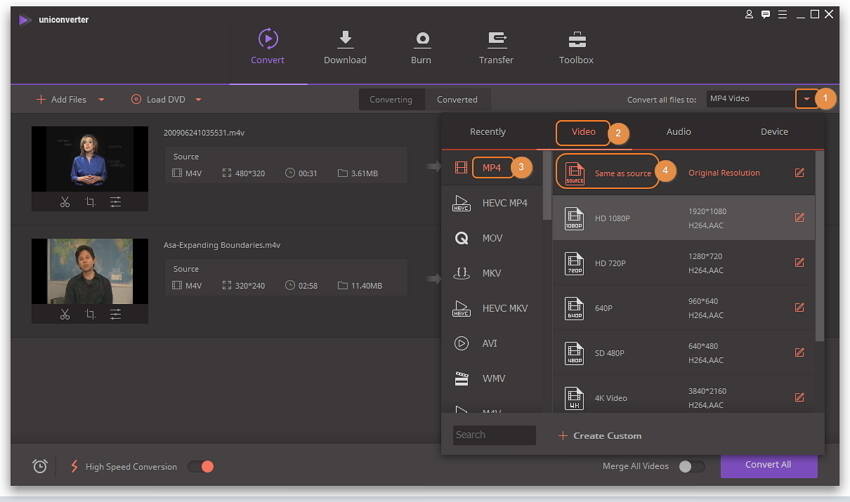Choose MP4 format in the list
The height and width of the screenshot is (502, 850).
492,168
